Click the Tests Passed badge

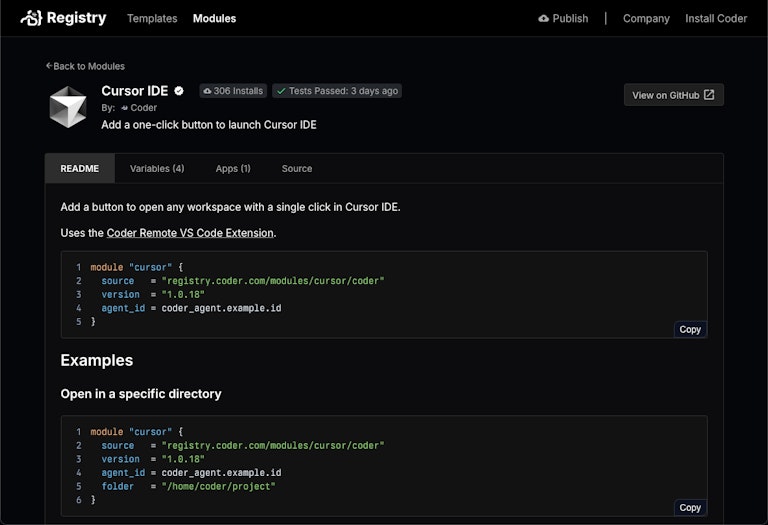click(337, 91)
